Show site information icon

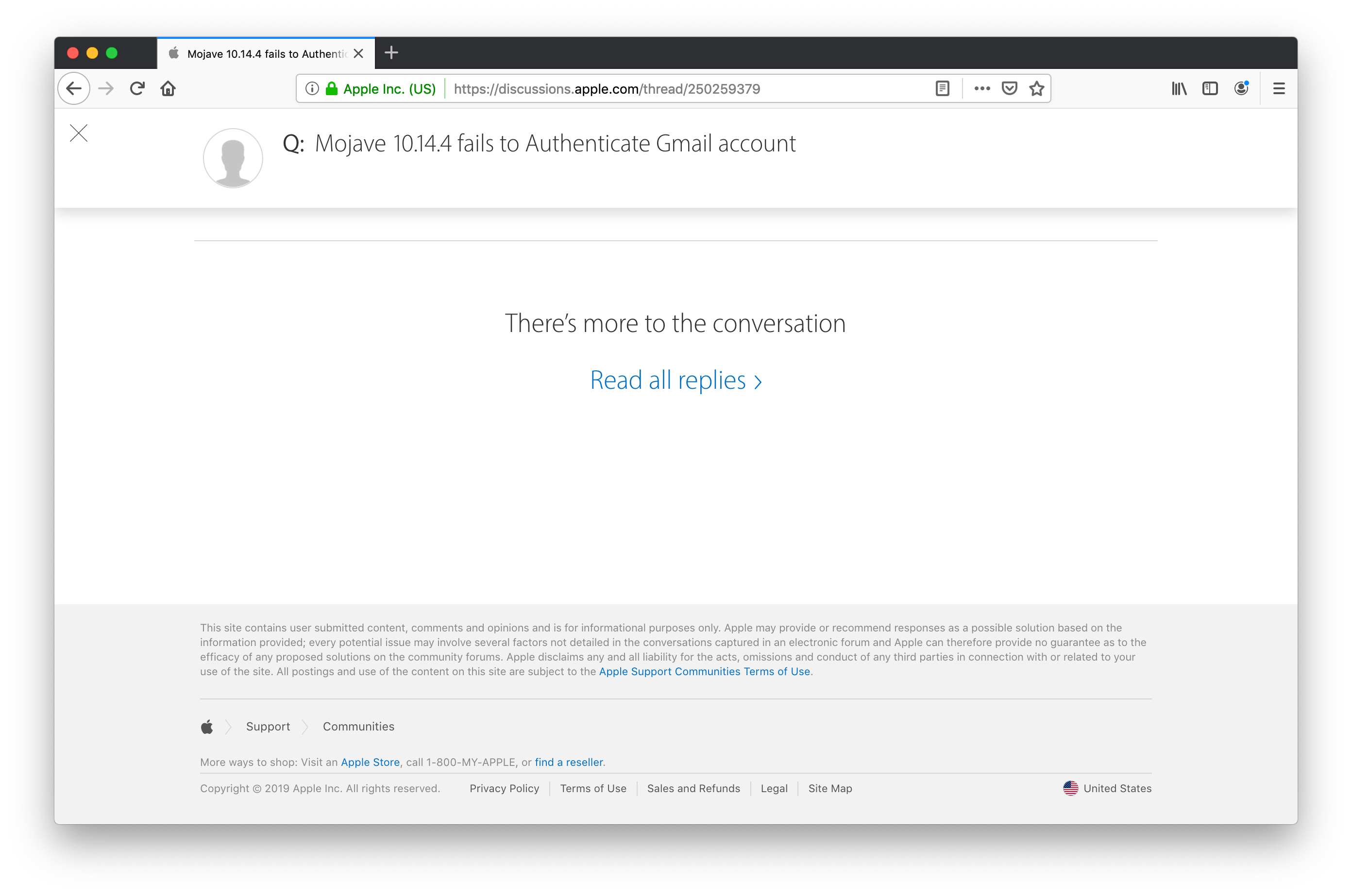[x=312, y=88]
